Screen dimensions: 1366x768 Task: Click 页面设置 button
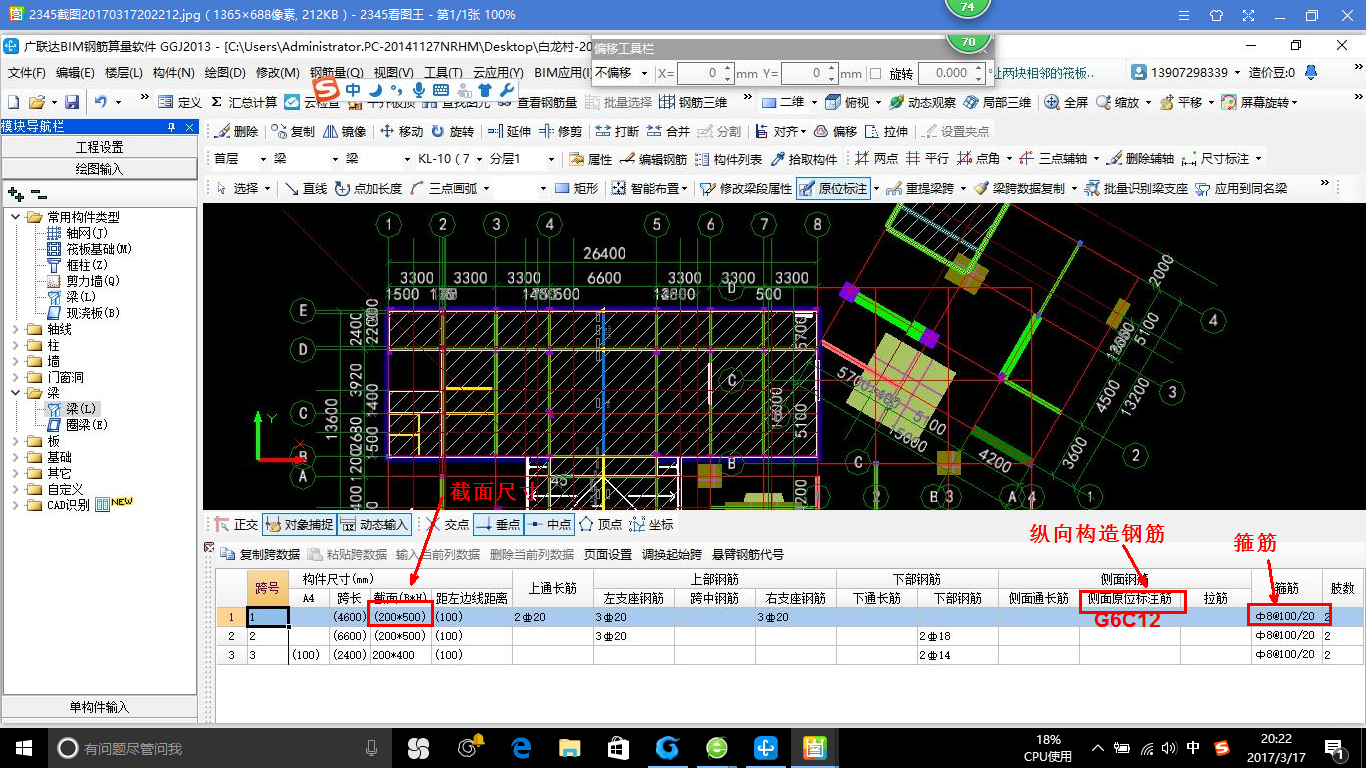tap(607, 554)
